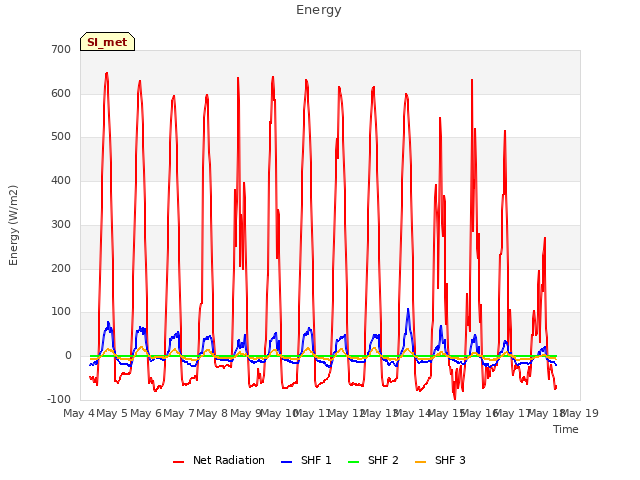Click the May 4 x-axis tick label
Viewport: 640px width, 480px height.
(x=79, y=413)
